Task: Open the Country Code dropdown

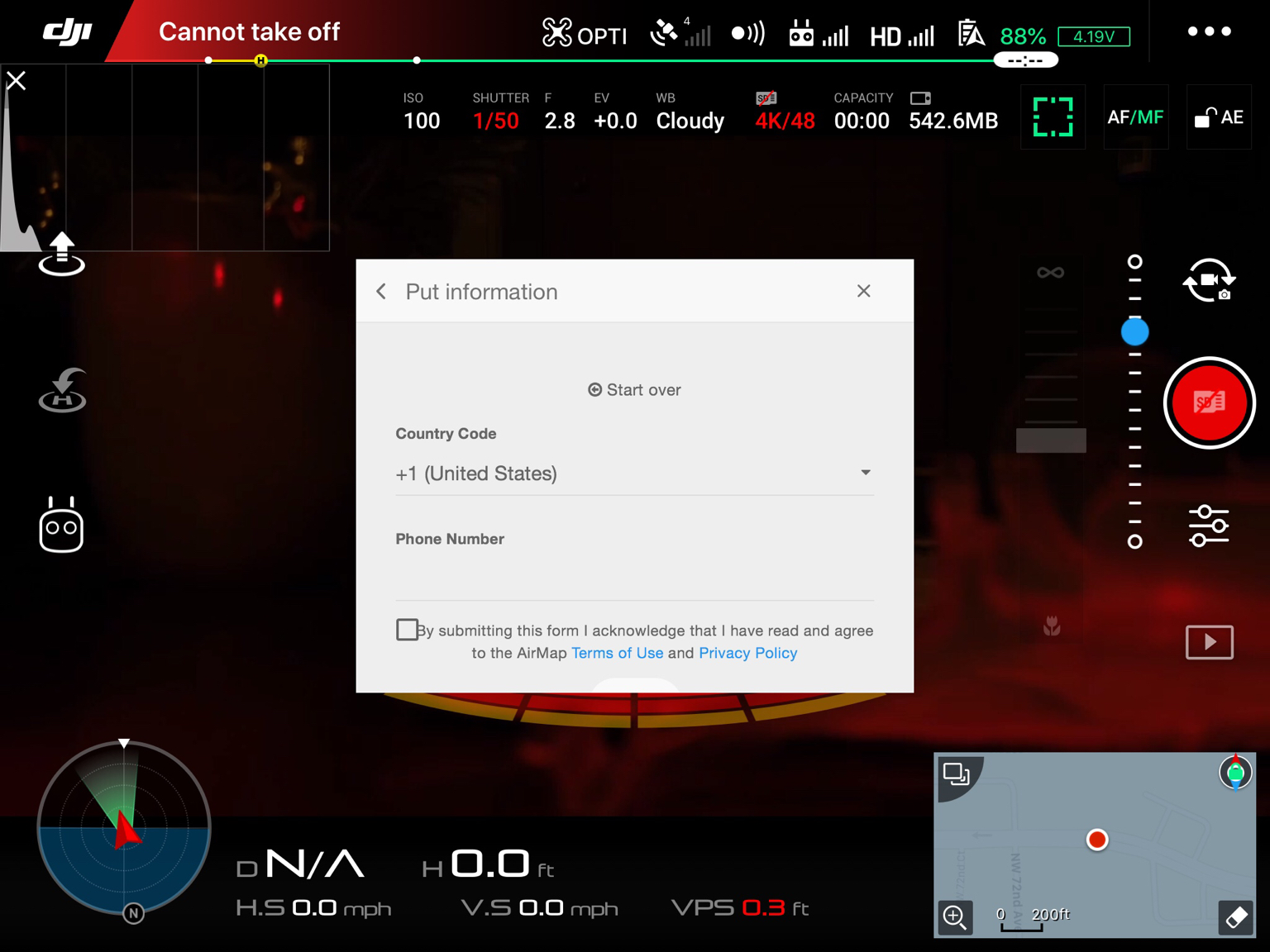Action: [x=634, y=474]
